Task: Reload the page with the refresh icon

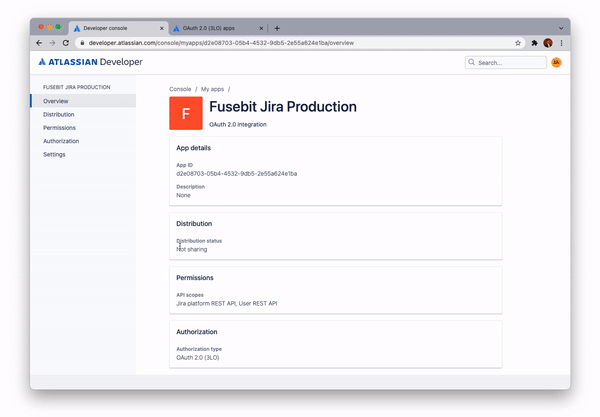Action: (x=66, y=43)
